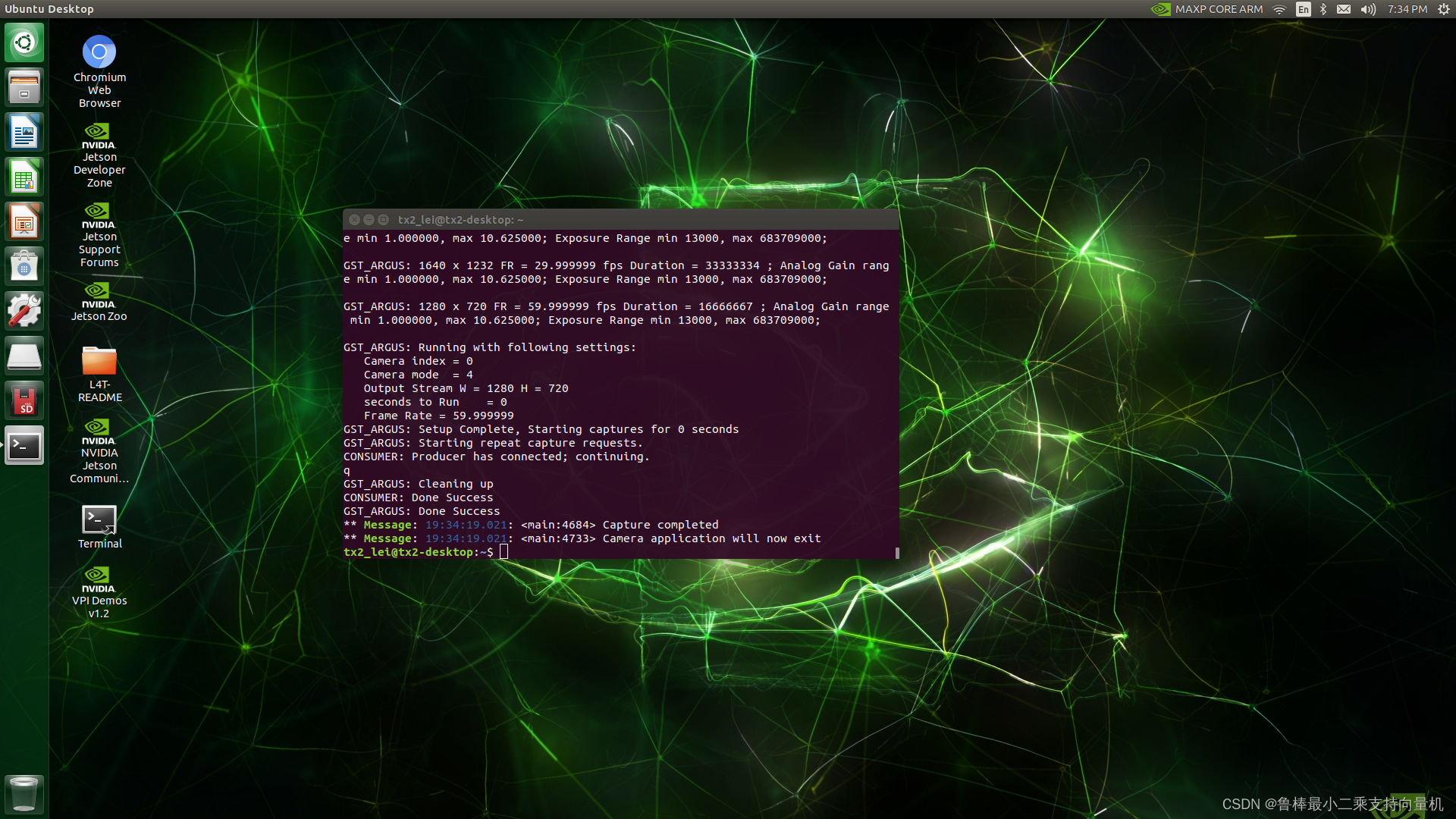Click 'Camera index = 0' line
The image size is (1456, 819).
[x=418, y=361]
